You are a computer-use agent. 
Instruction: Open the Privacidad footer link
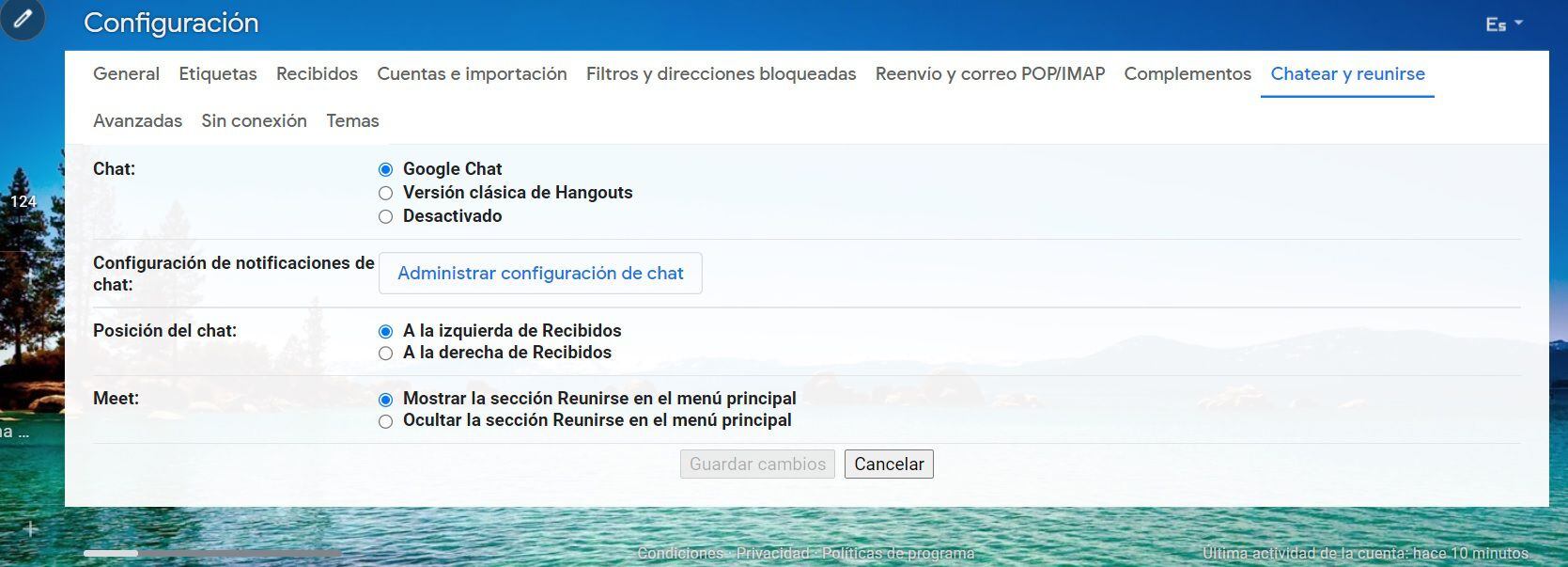772,554
